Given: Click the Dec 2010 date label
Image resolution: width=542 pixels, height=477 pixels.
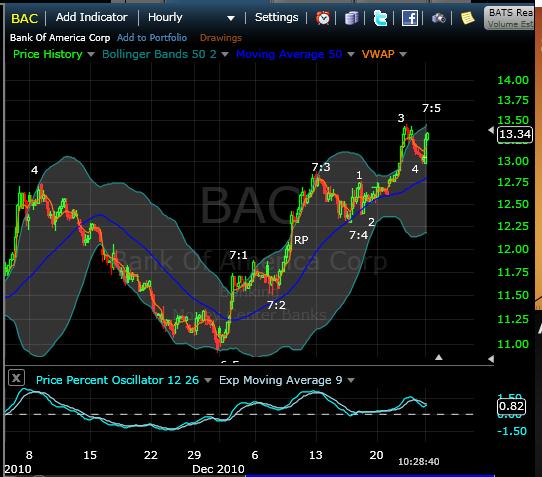Looking at the screenshot, I should (x=218, y=469).
